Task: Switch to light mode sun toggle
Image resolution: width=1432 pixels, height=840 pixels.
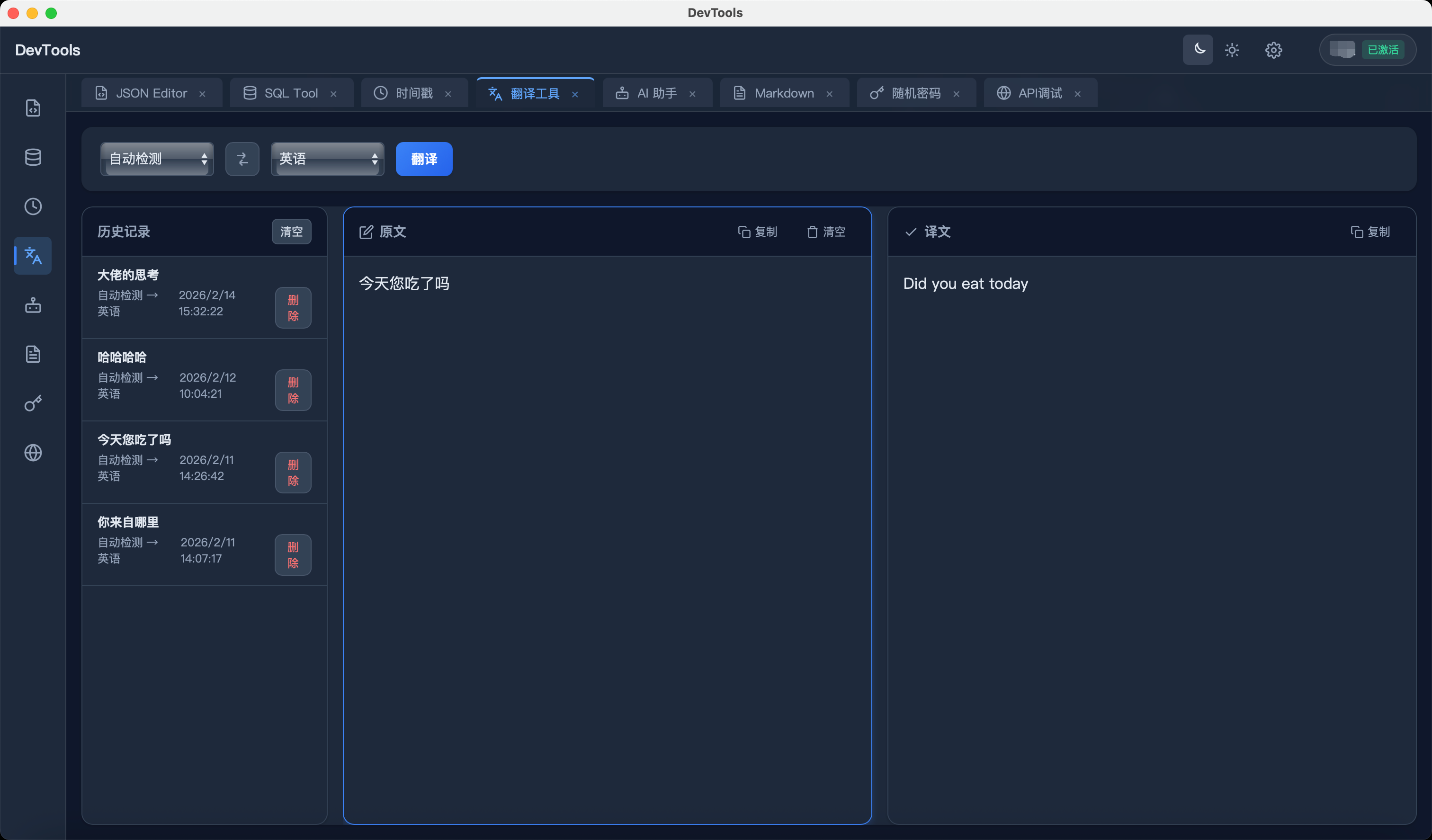Action: click(x=1232, y=50)
